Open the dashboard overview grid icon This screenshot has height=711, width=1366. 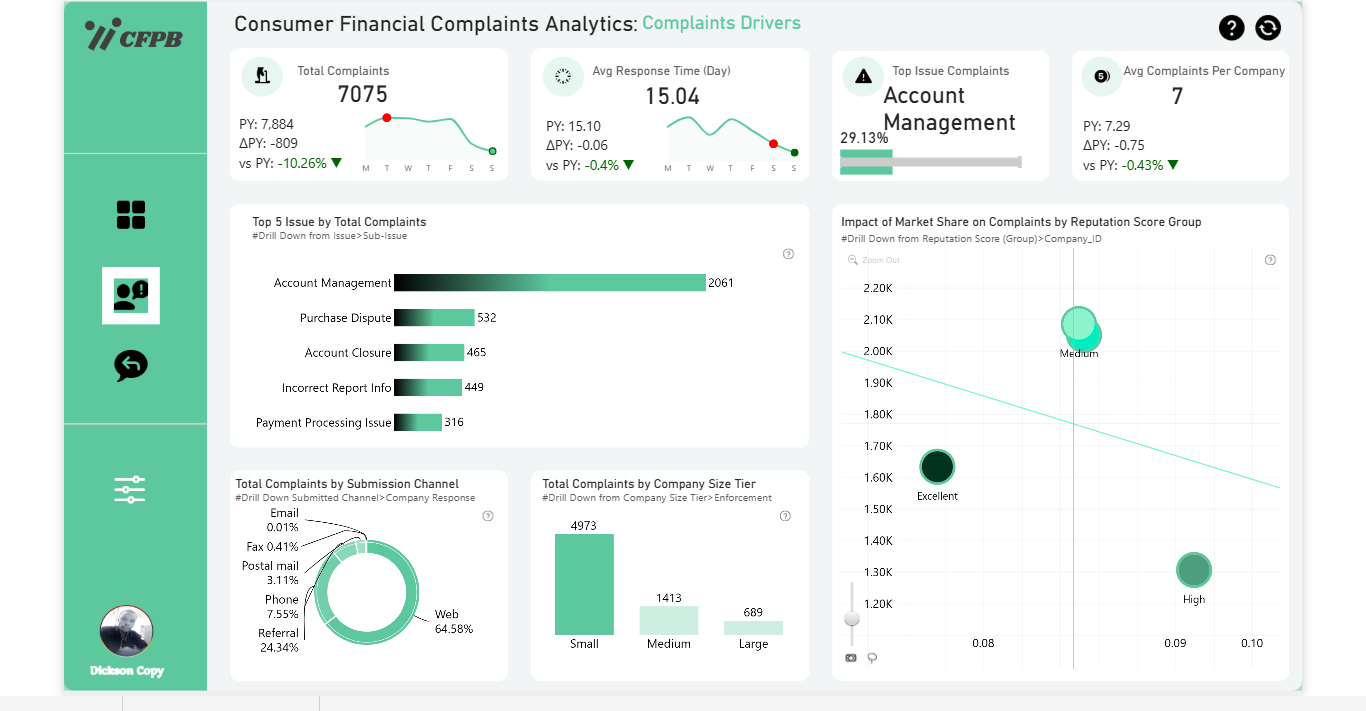[x=131, y=215]
